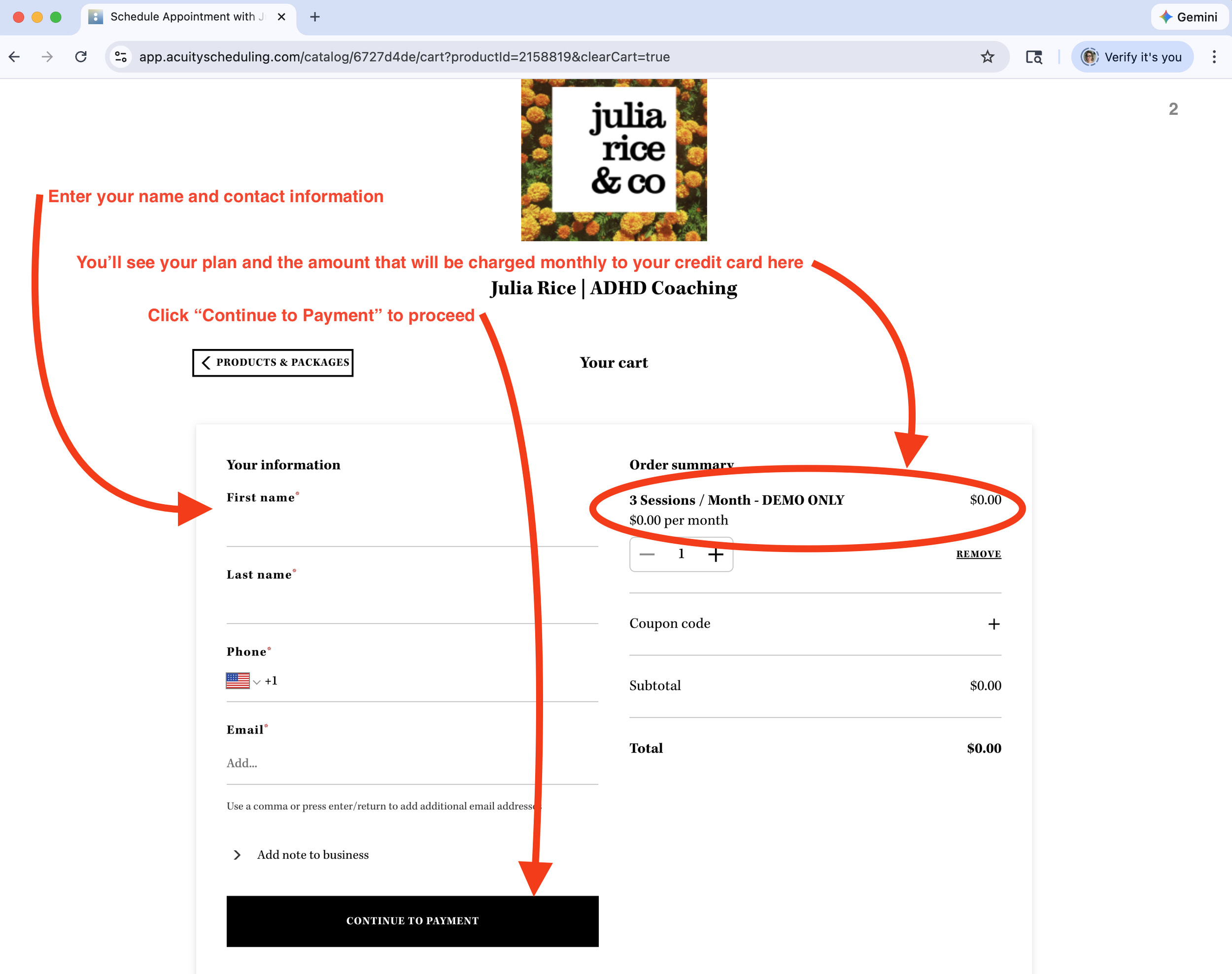Increase quantity with plus stepper
Image resolution: width=1232 pixels, height=974 pixels.
coord(716,555)
